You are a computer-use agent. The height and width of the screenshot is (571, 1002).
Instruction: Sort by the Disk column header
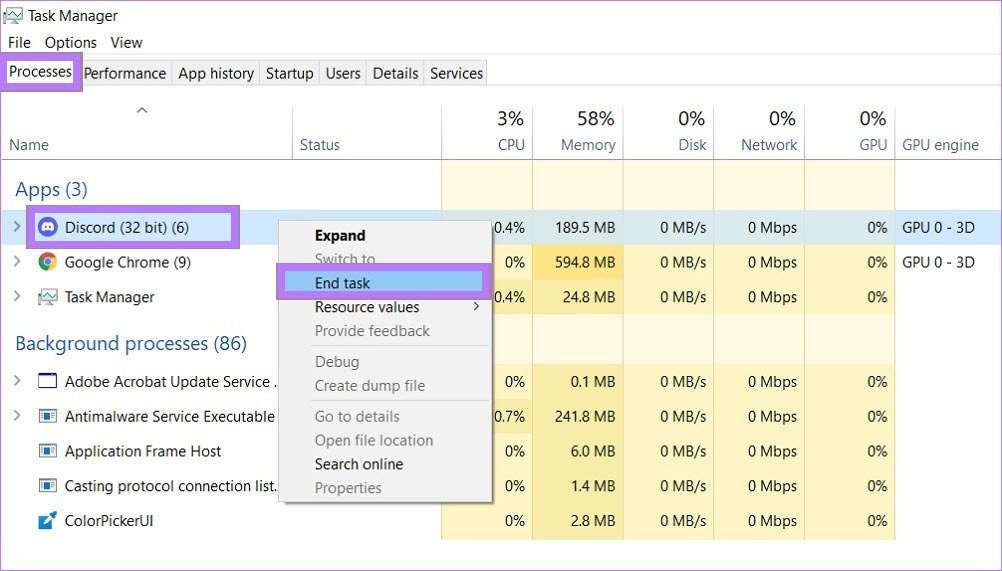coord(668,132)
